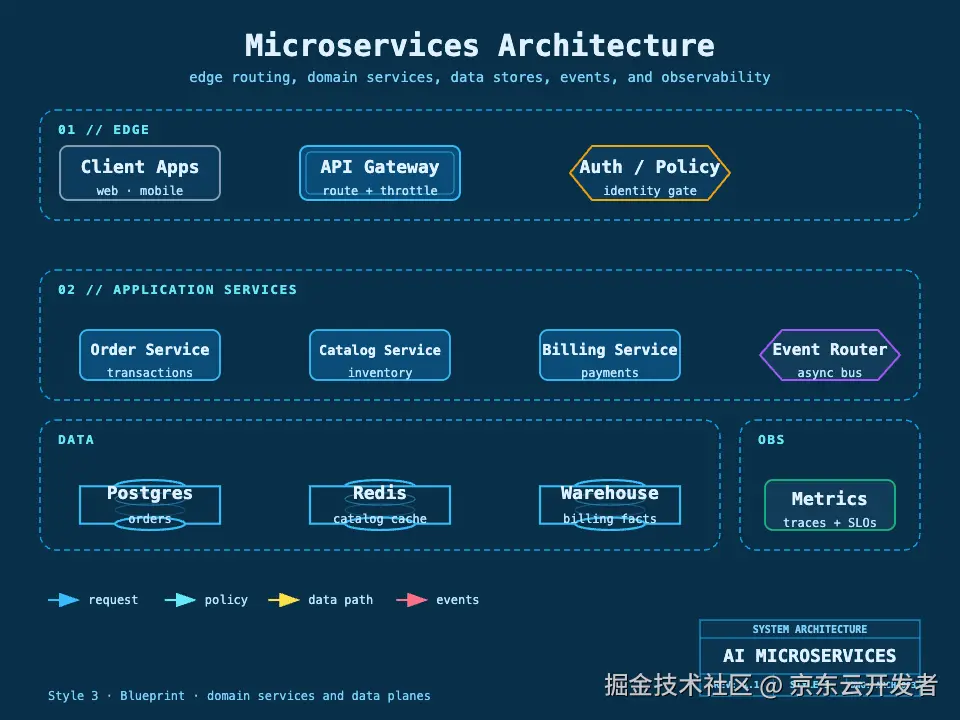Click '02 // APPLICATION SERVICES' label
The width and height of the screenshot is (960, 720).
(178, 290)
